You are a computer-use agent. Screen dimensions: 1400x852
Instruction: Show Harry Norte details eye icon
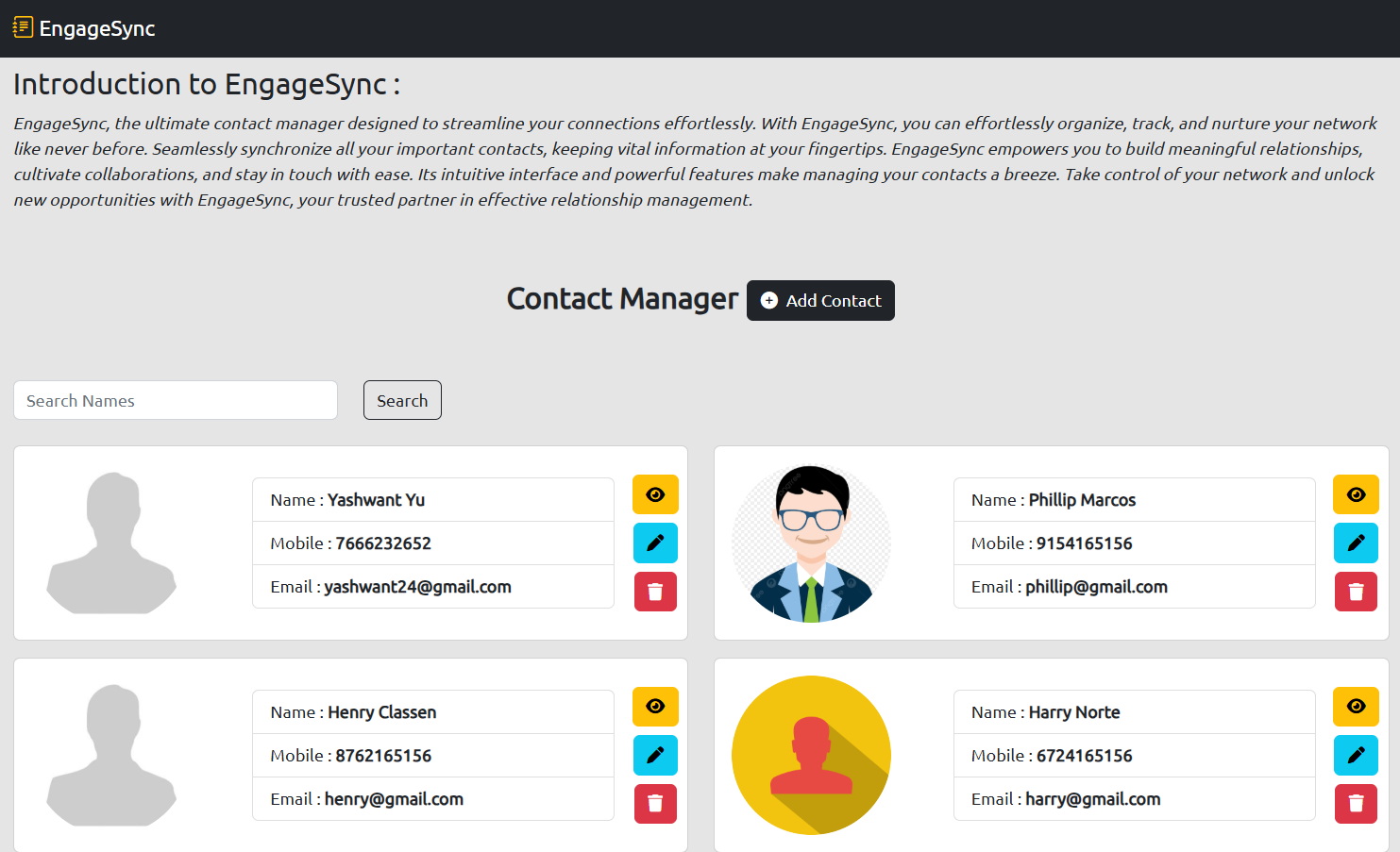(1356, 707)
